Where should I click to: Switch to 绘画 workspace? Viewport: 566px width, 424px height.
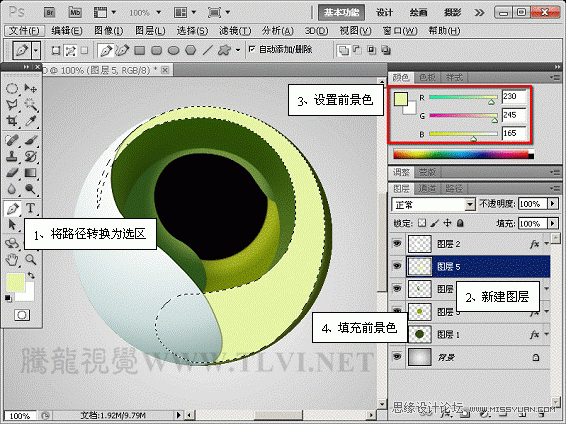pos(418,13)
